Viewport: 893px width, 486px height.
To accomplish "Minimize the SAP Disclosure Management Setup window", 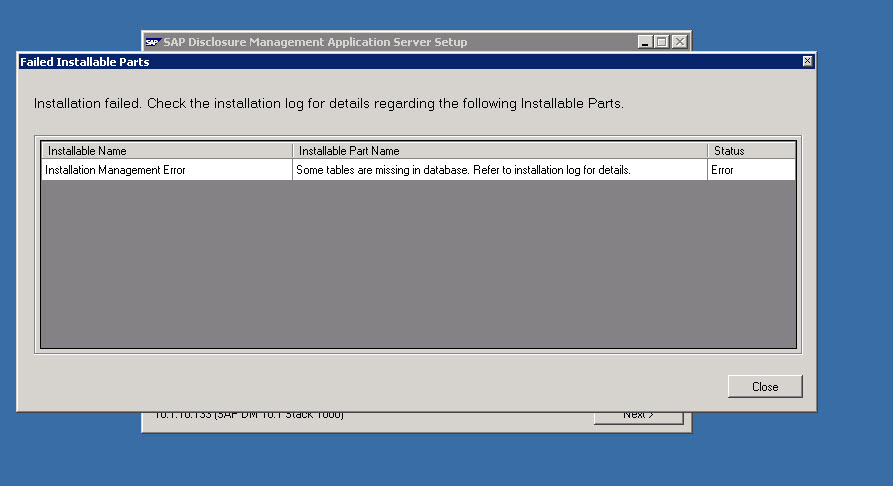I will point(645,42).
